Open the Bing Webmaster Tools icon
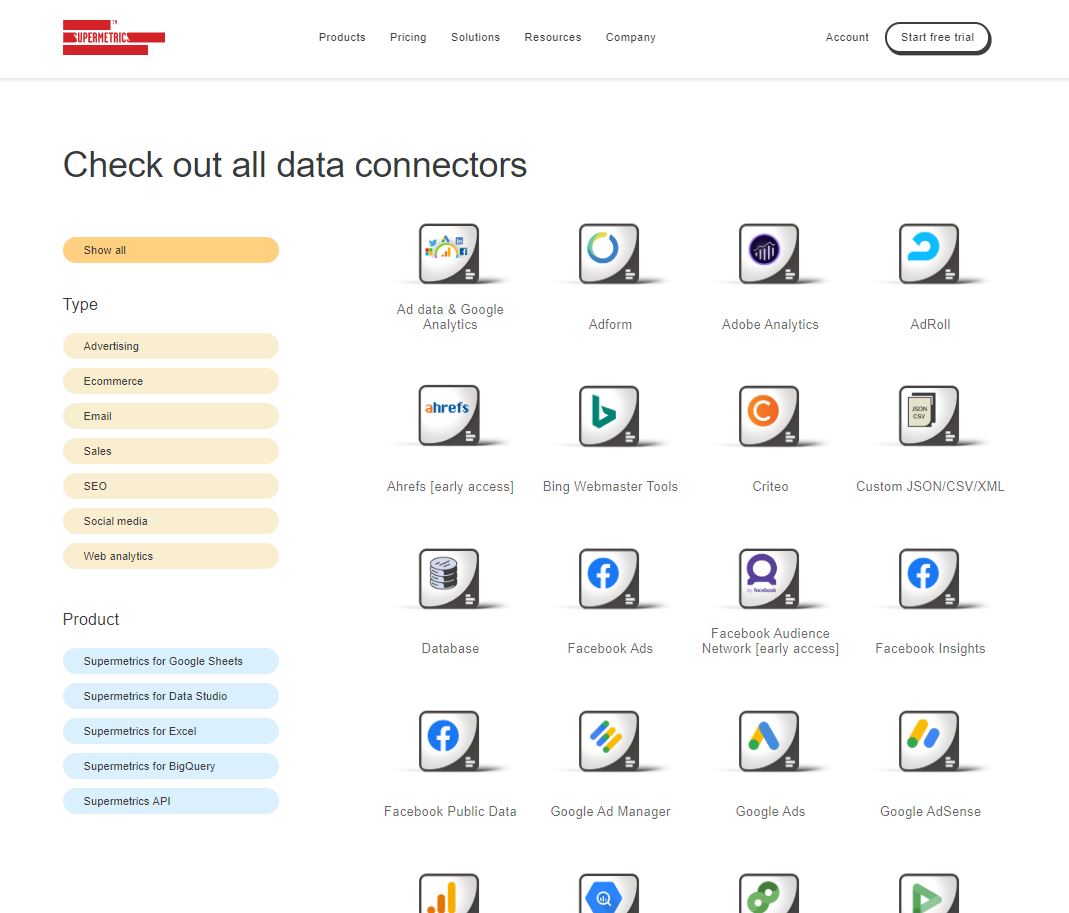This screenshot has height=913, width=1069. [609, 415]
